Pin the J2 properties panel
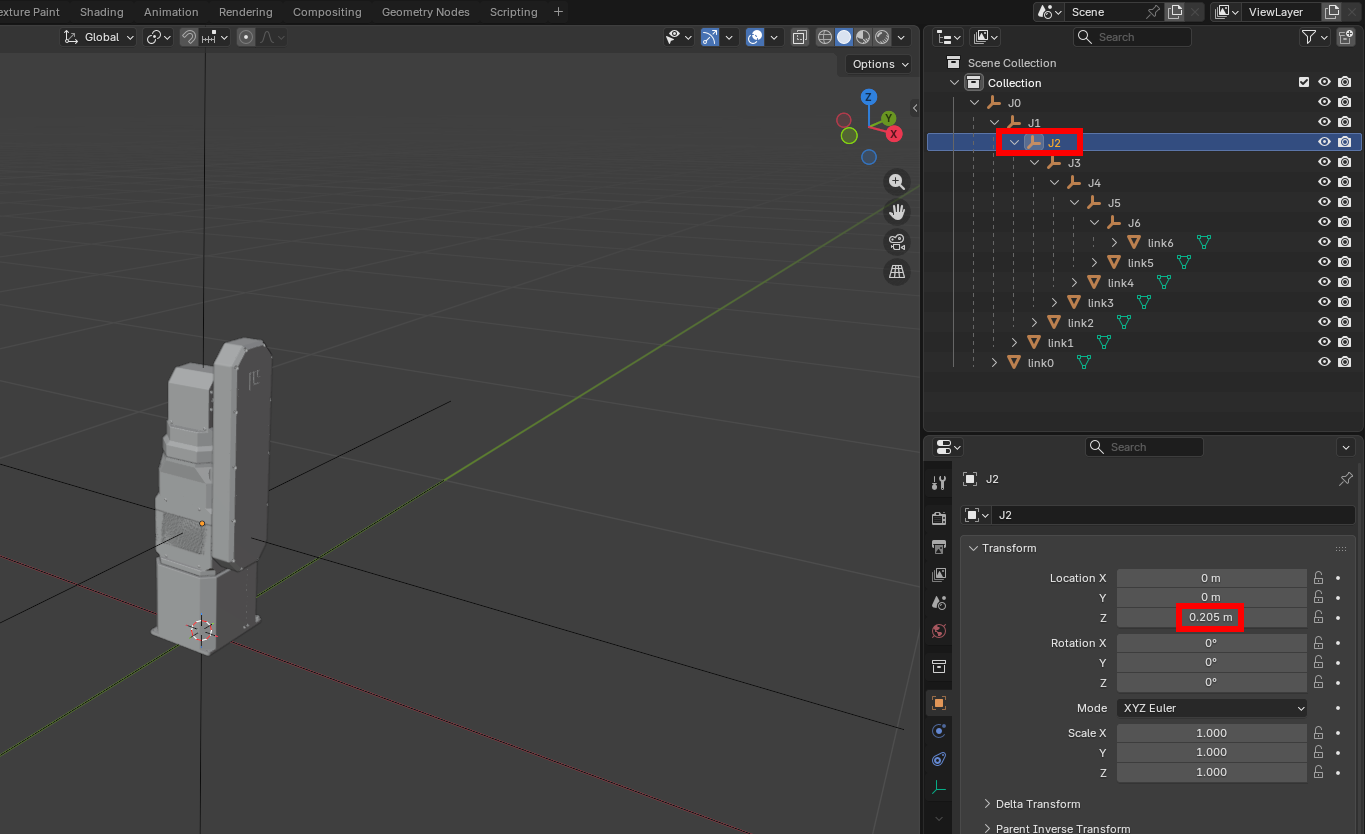Screen dimensions: 1365x834 click(x=1345, y=479)
